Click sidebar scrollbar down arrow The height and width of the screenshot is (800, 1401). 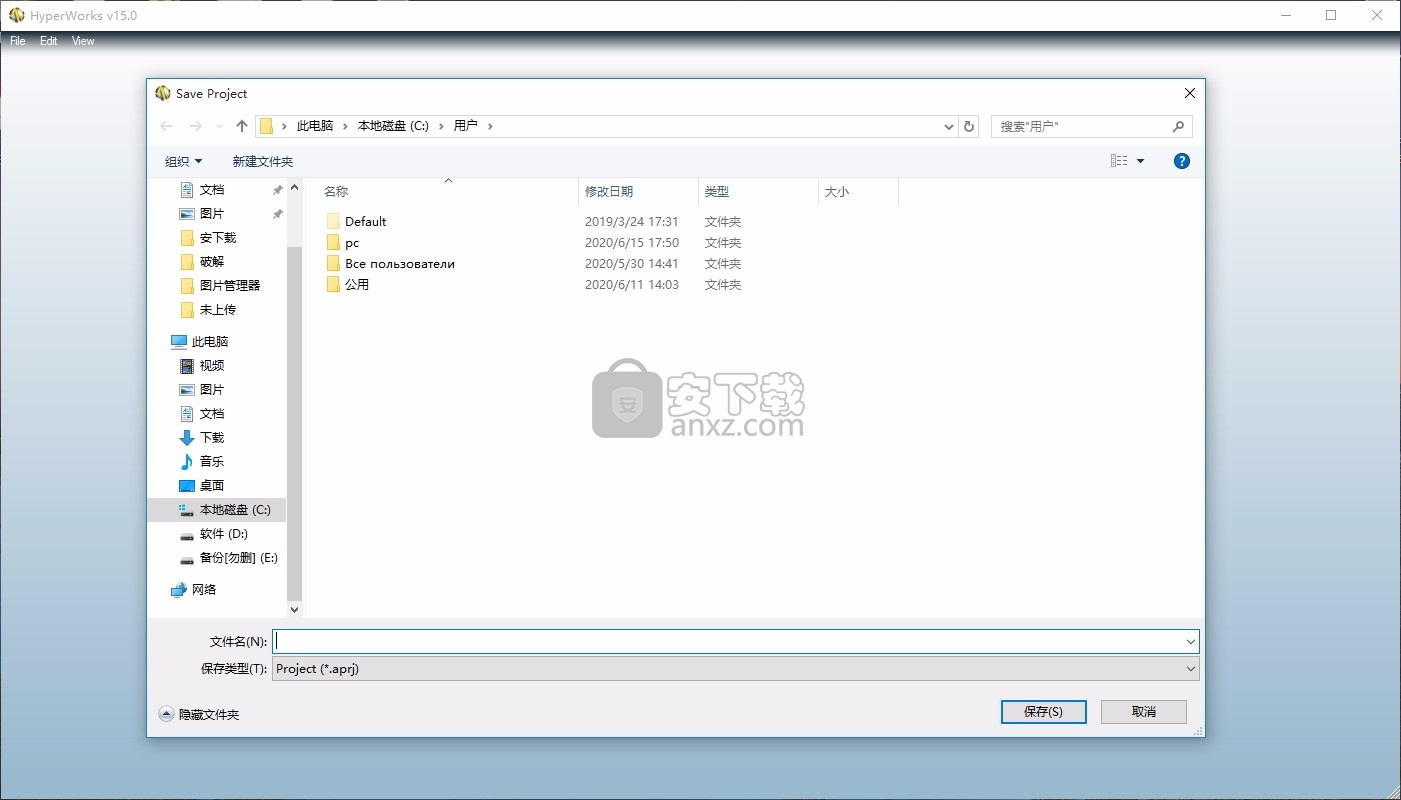pyautogui.click(x=294, y=608)
